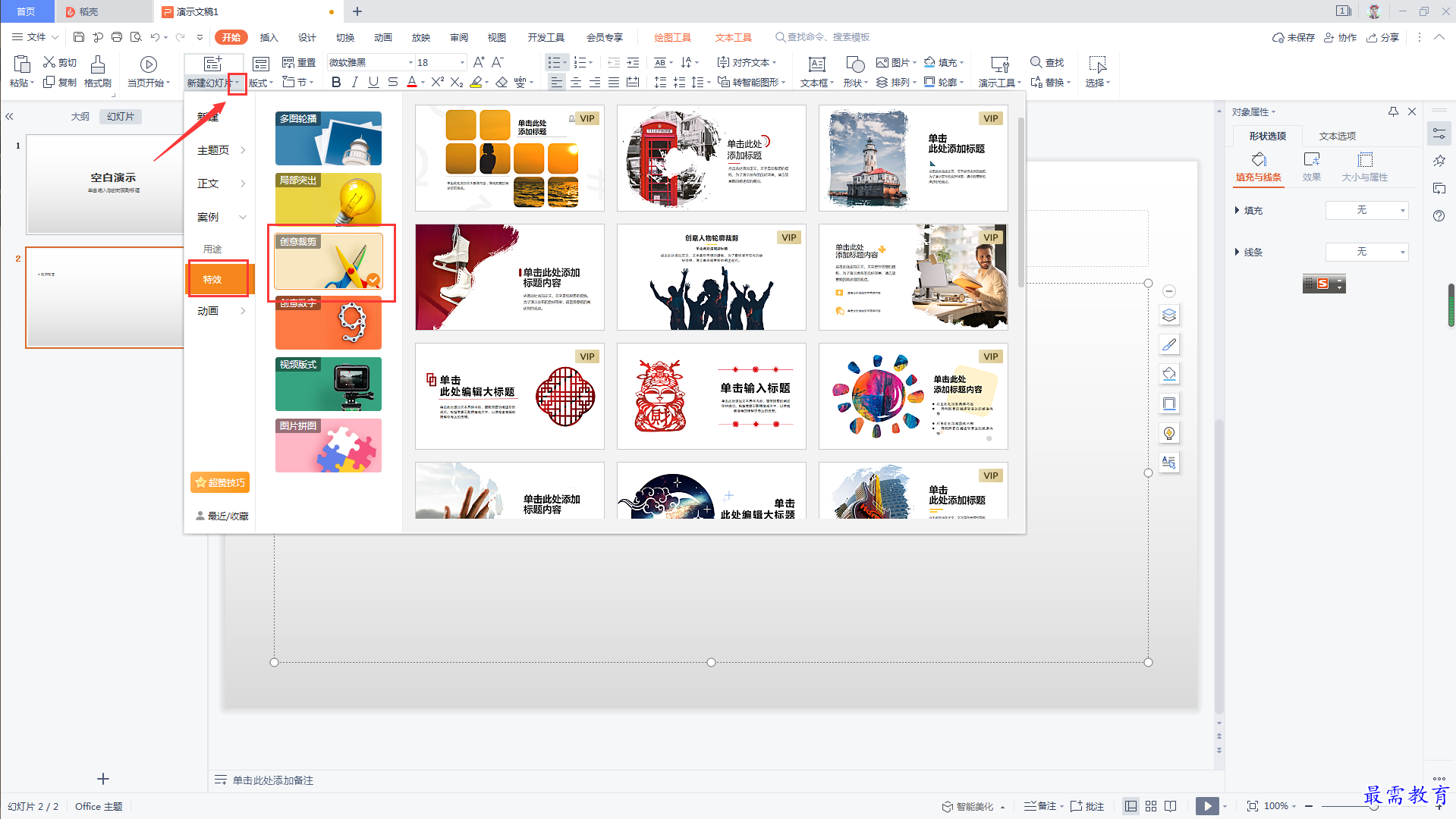Image resolution: width=1456 pixels, height=819 pixels.
Task: Start slideshow from current page (当页开始)
Action: (149, 64)
